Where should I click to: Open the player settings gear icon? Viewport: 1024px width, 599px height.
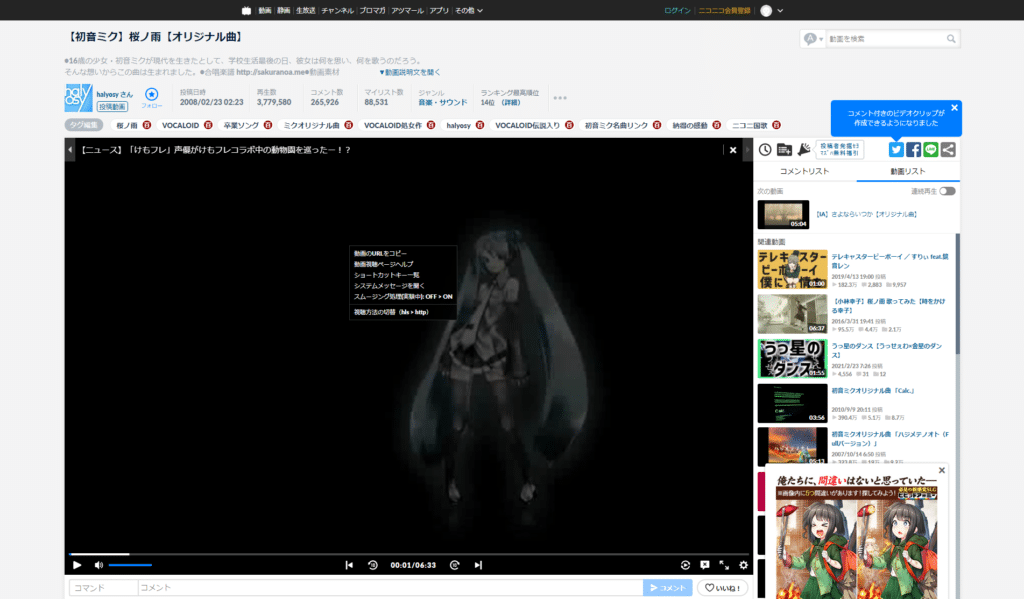744,565
